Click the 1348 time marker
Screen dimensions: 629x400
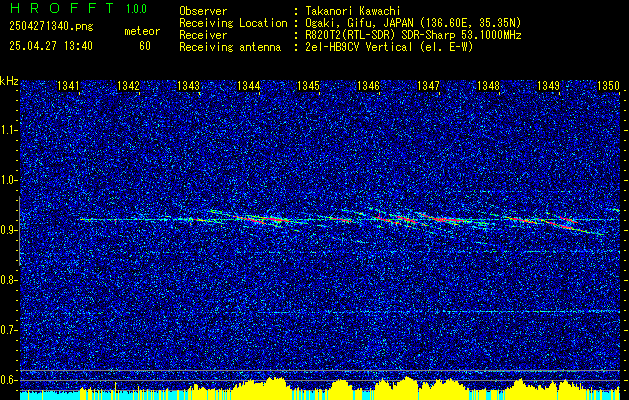coord(489,86)
